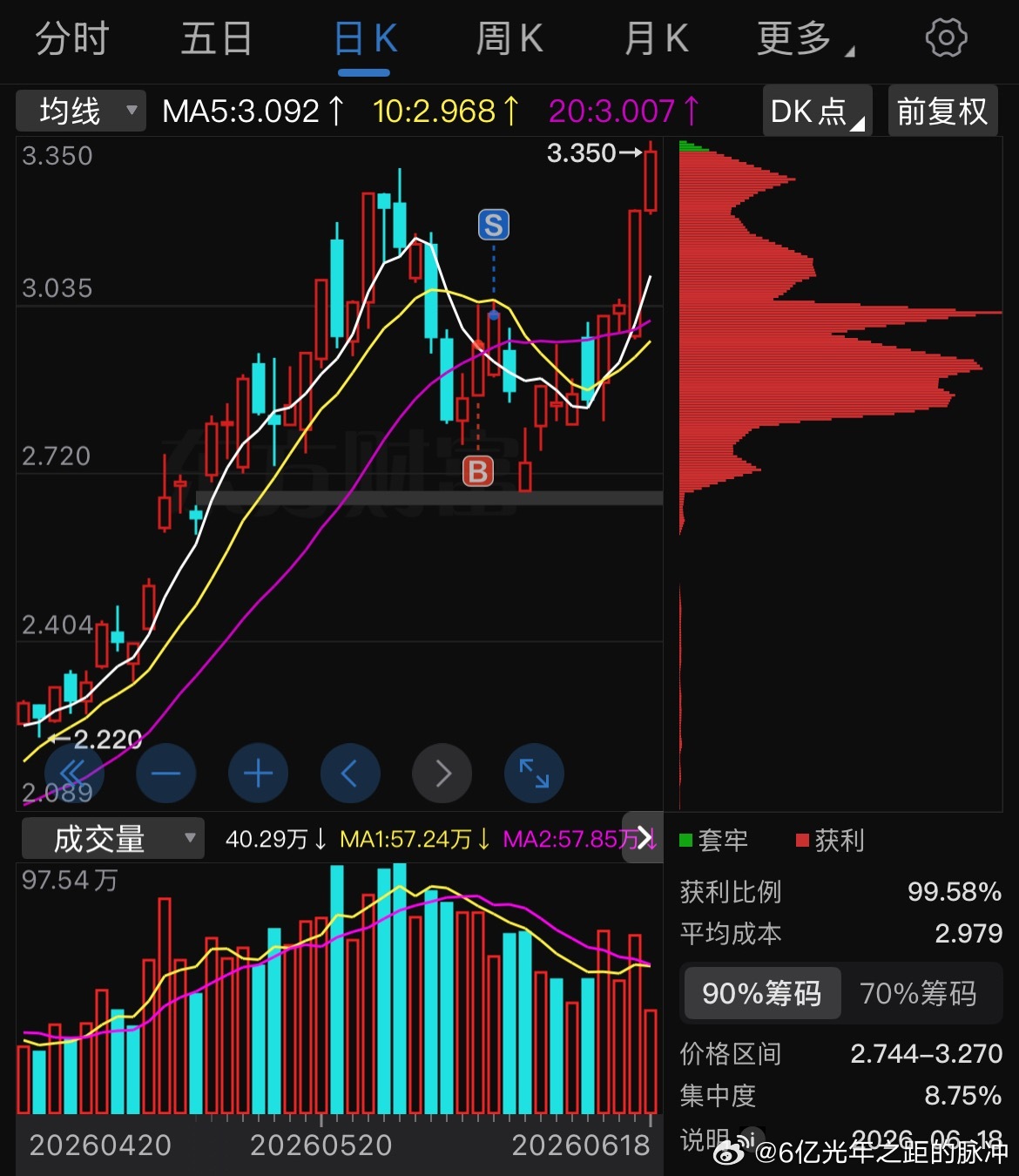Tap the 20260618 date label on axis
This screenshot has height=1176, width=1019.
point(581,1145)
